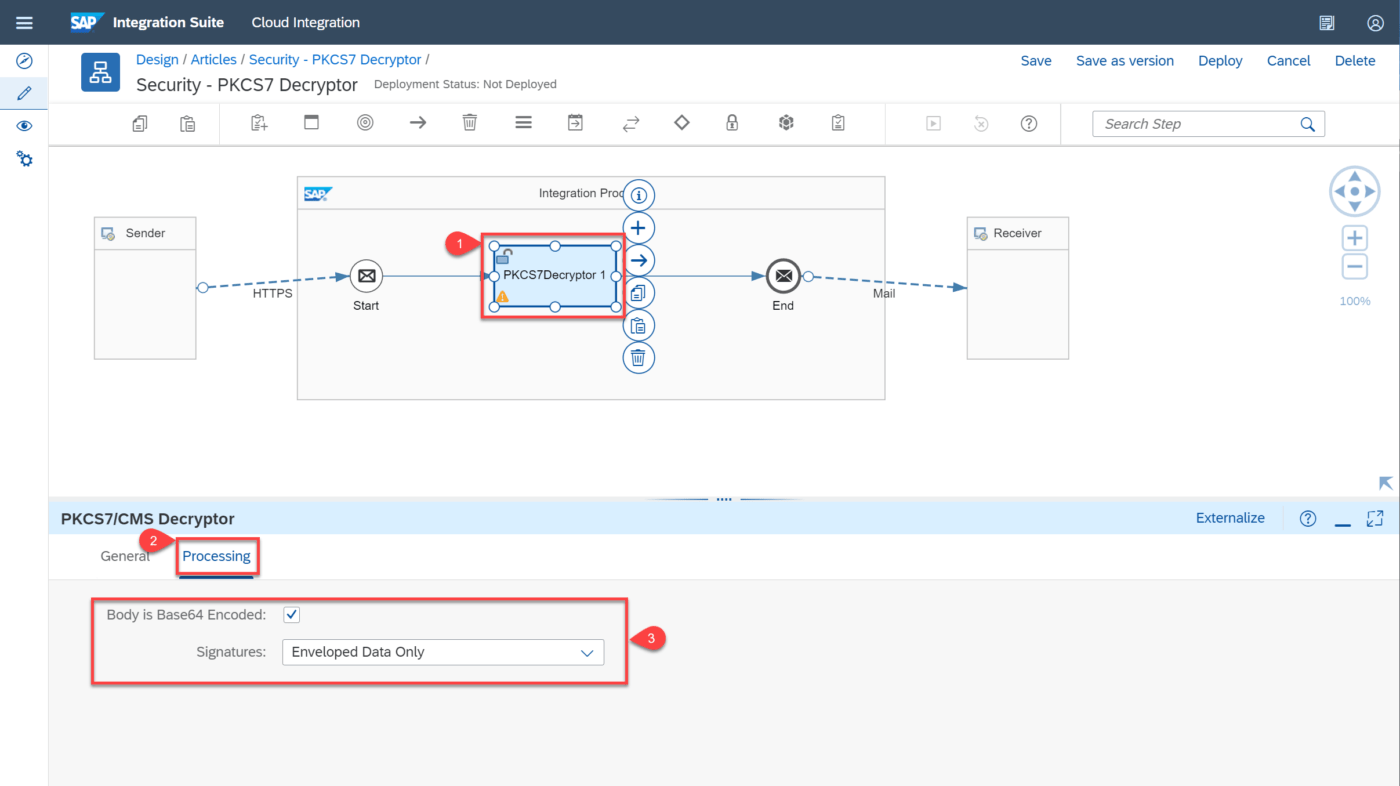This screenshot has height=786, width=1400.
Task: Open the Monitor eye icon in sidebar
Action: [x=25, y=126]
